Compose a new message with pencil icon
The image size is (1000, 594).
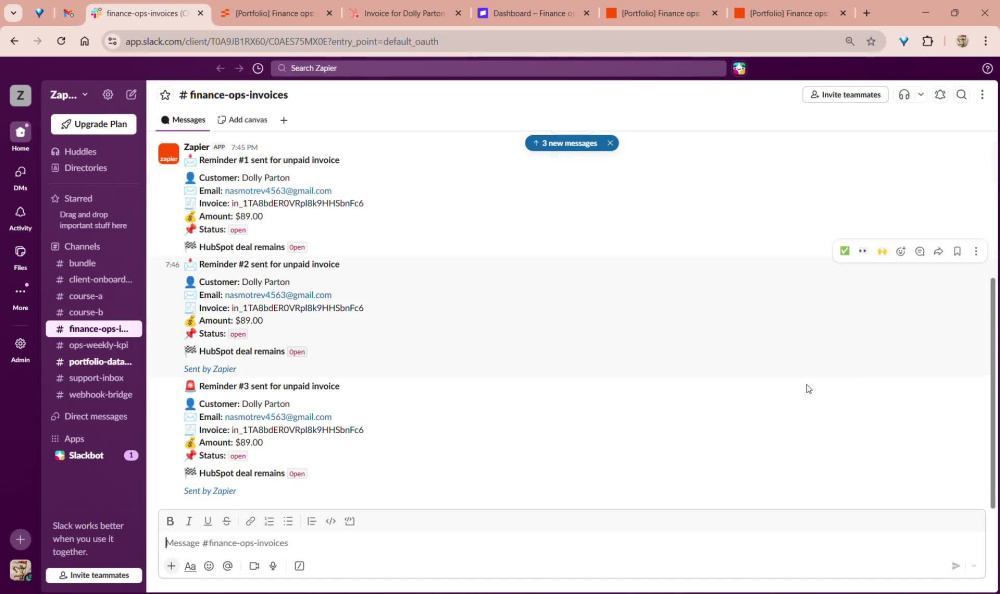click(x=131, y=94)
